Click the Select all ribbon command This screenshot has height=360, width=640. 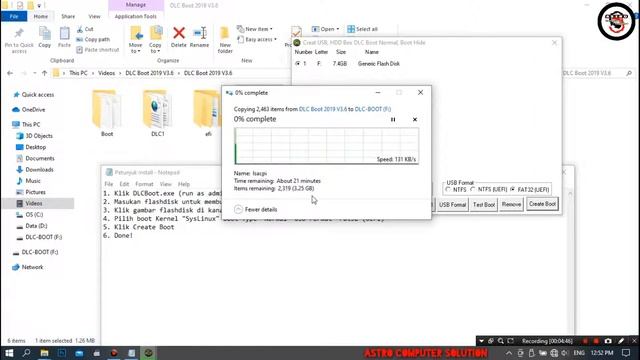(x=362, y=29)
